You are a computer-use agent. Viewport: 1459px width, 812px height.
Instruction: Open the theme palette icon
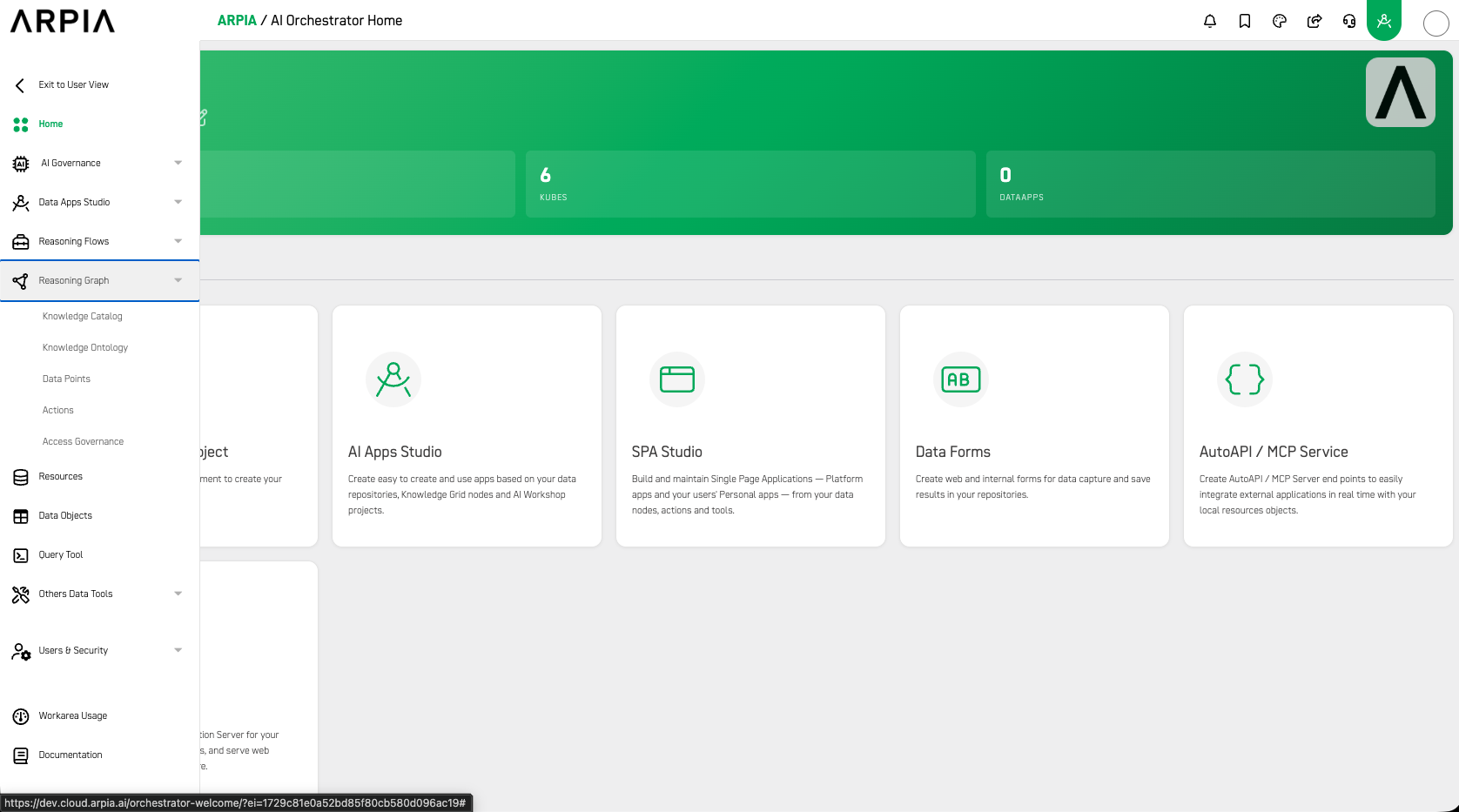pyautogui.click(x=1279, y=21)
